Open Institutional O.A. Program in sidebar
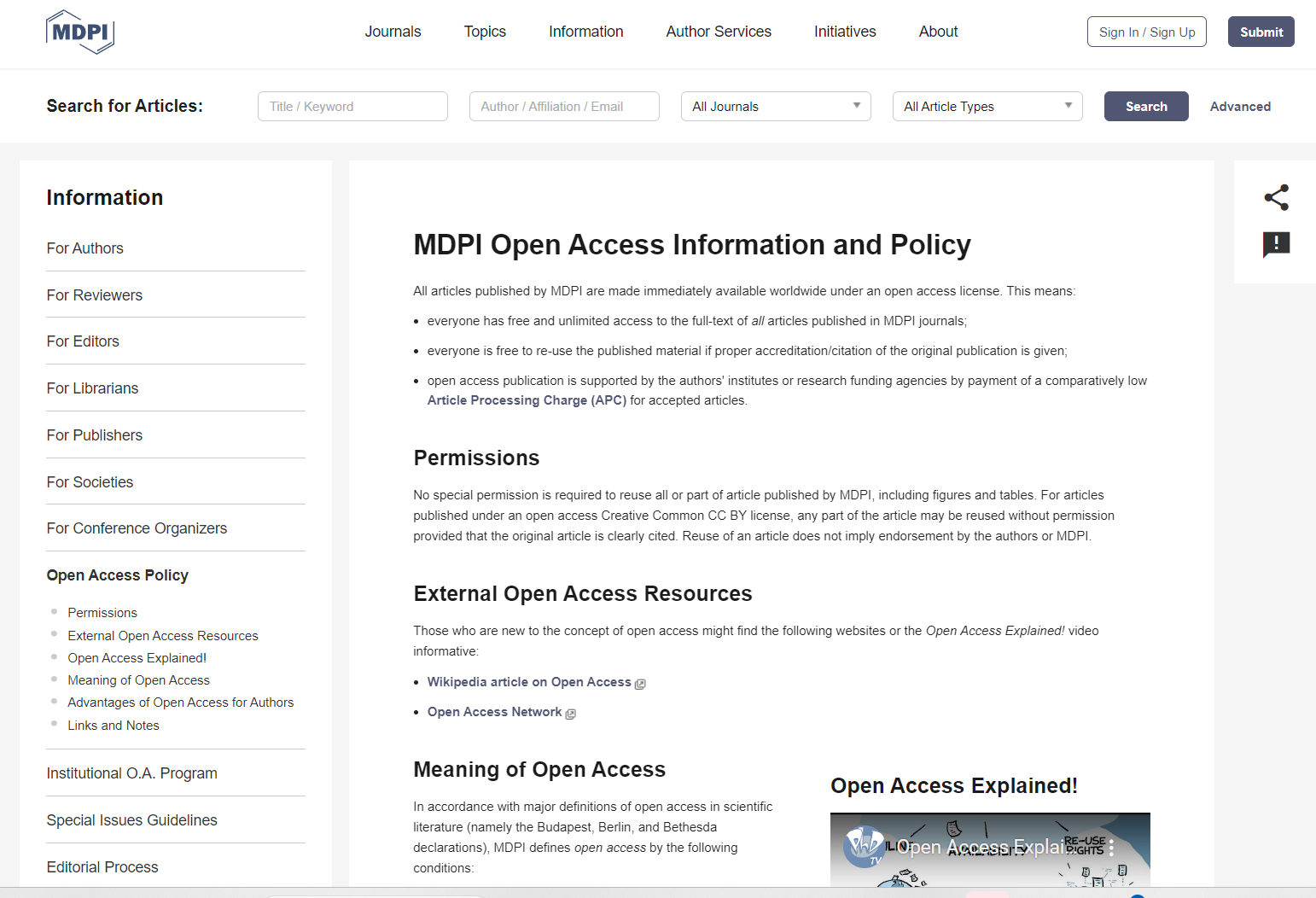1316x898 pixels. 132,773
